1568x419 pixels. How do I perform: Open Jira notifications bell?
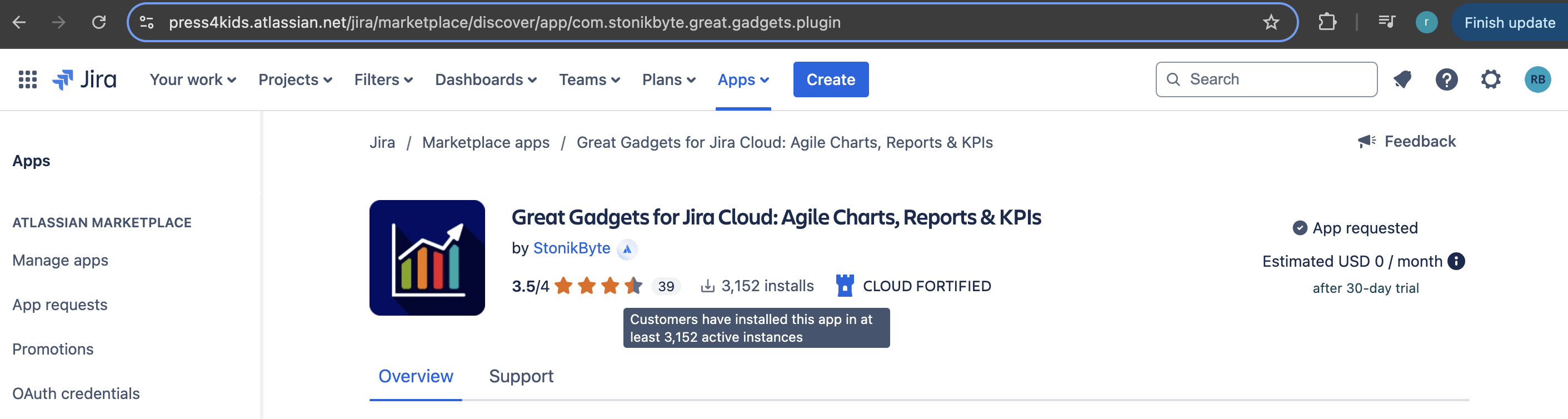click(x=1402, y=80)
